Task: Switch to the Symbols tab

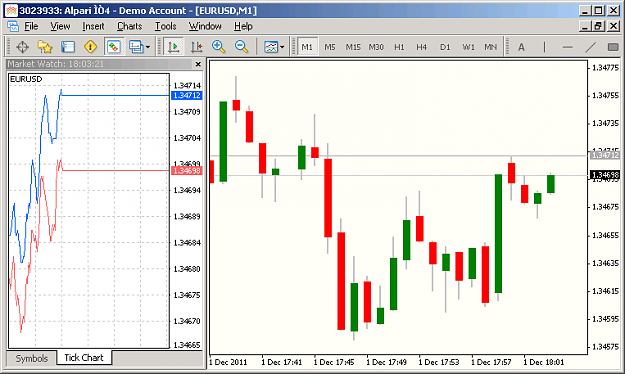Action: 31,358
